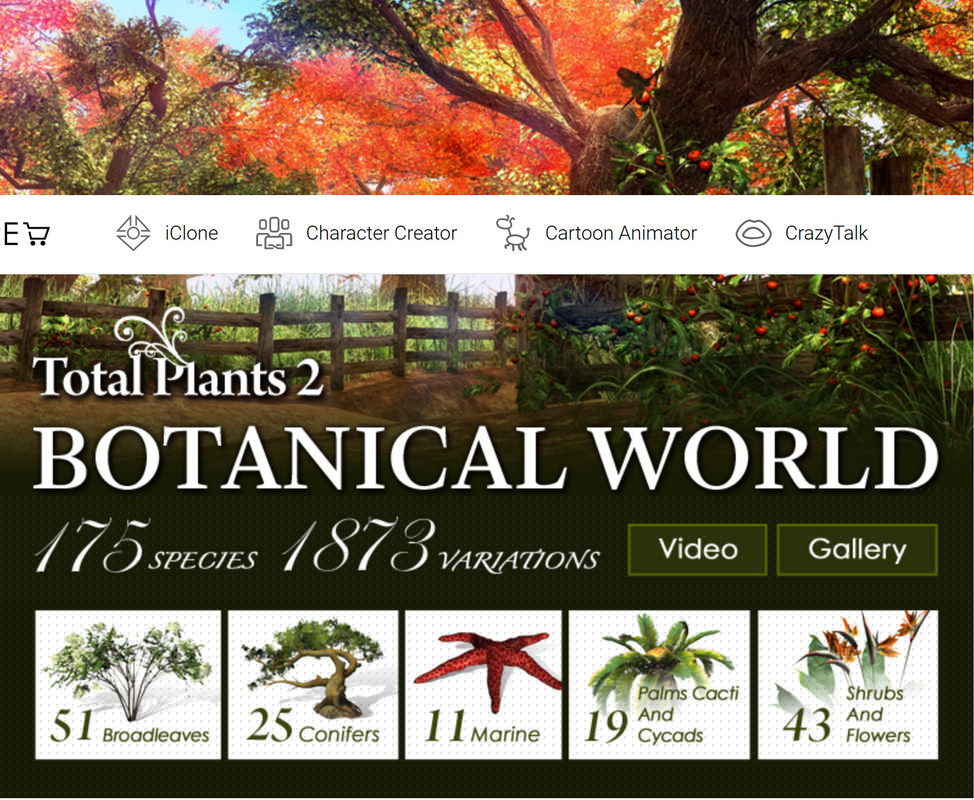Click the Character Creator people icon
Image resolution: width=974 pixels, height=800 pixels.
coord(274,233)
